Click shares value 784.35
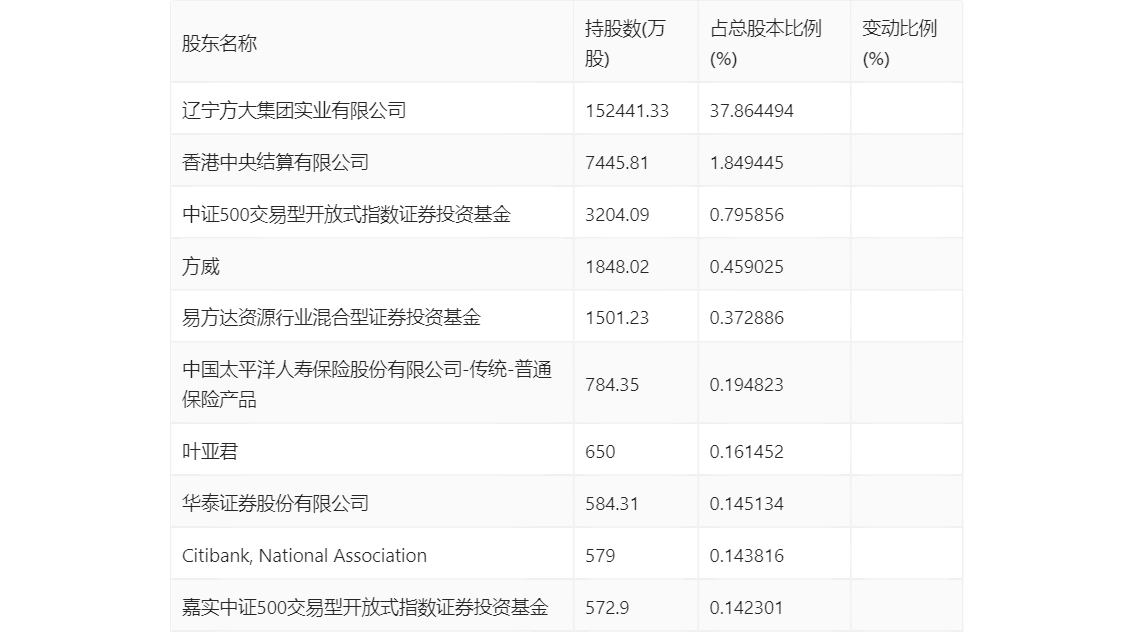Viewport: 1134px width, 632px height. [612, 385]
